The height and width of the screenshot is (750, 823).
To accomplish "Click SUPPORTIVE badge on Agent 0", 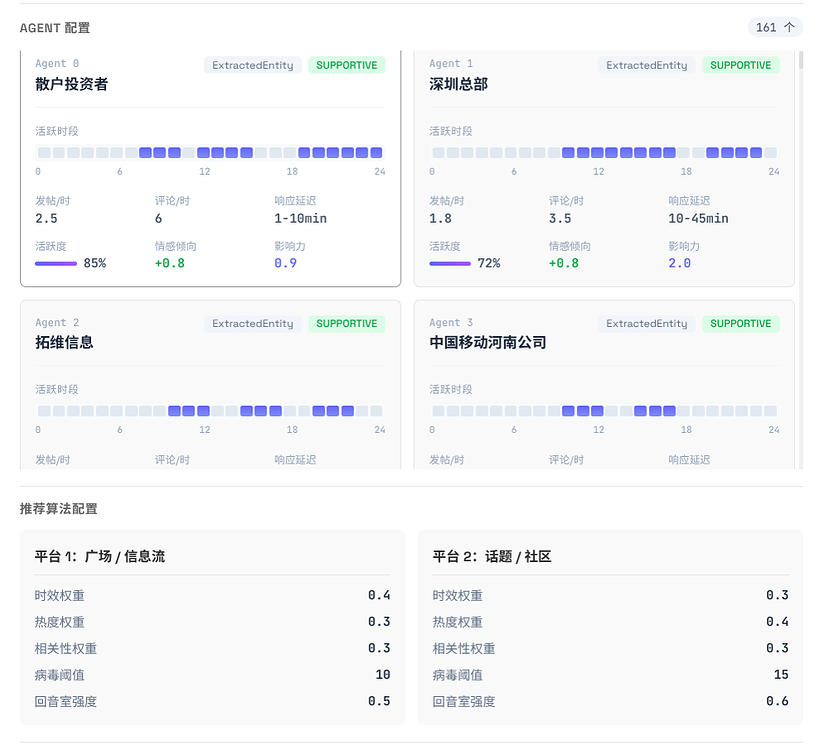I will click(x=346, y=65).
